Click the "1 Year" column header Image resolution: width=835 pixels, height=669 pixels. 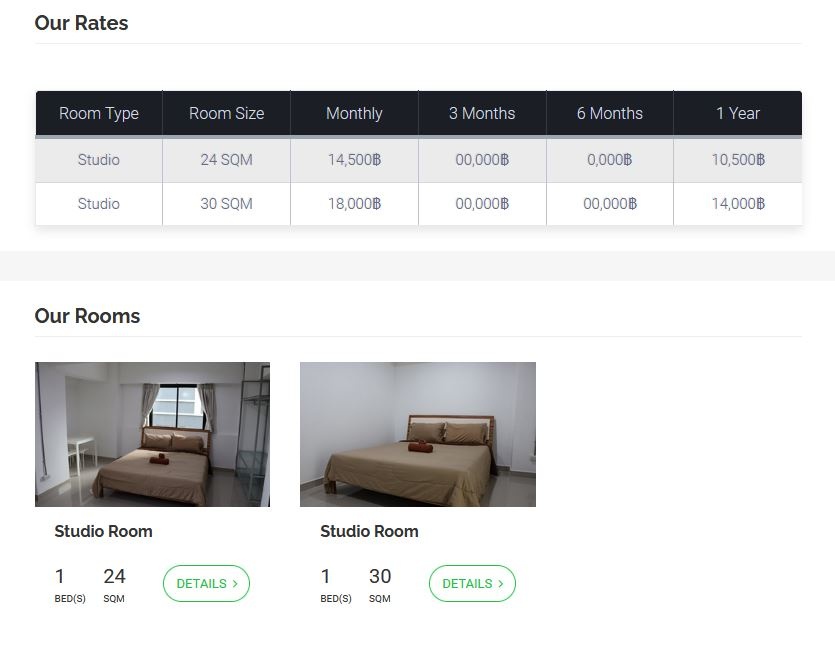click(738, 113)
